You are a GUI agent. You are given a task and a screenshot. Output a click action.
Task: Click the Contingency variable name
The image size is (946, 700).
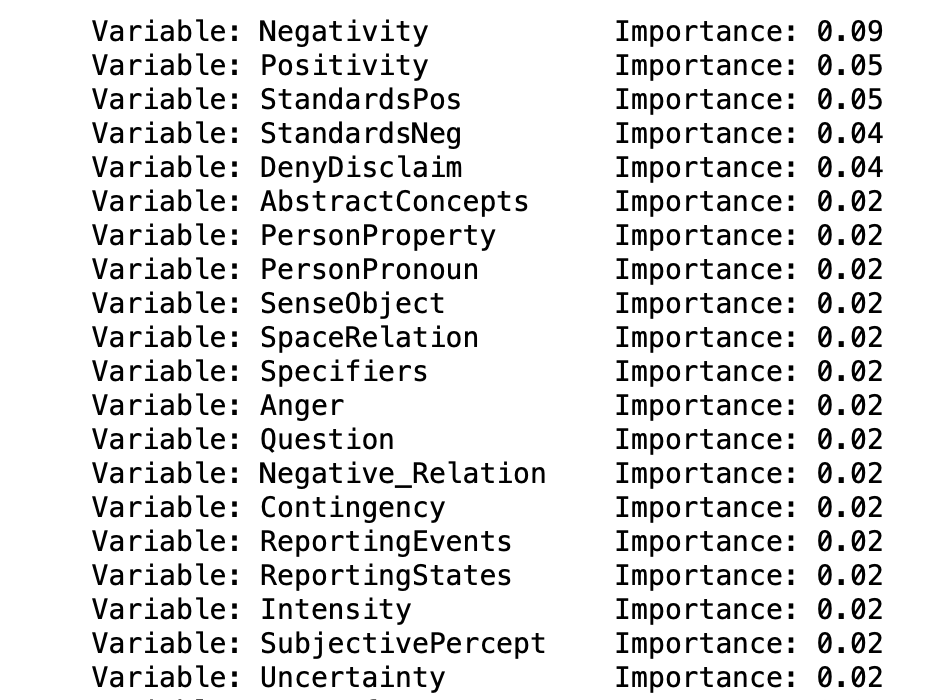point(352,508)
